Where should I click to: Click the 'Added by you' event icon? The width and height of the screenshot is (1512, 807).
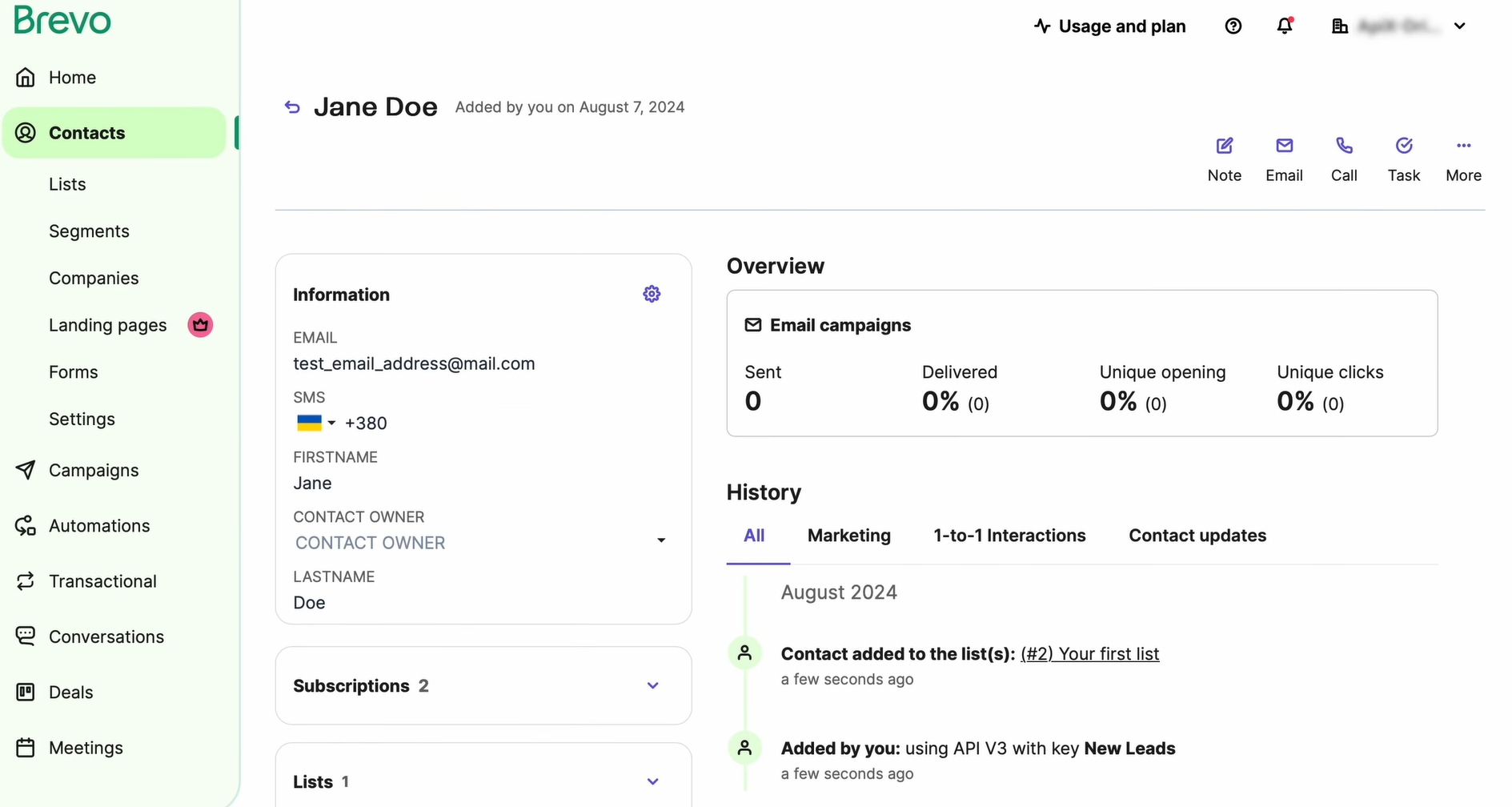(744, 748)
